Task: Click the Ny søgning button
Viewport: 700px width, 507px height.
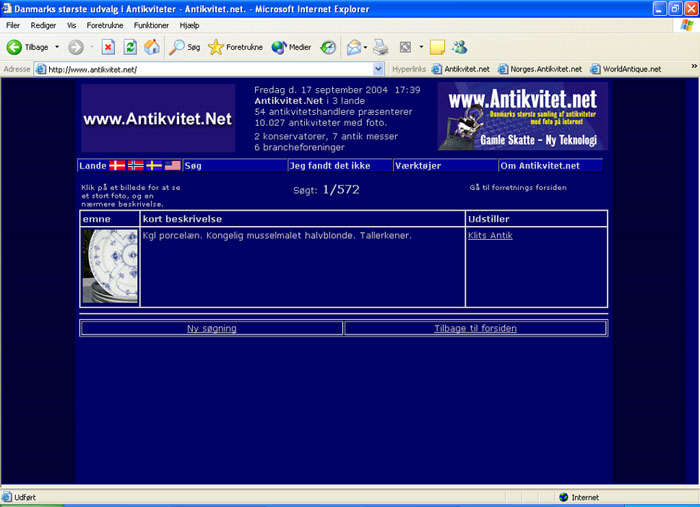Action: click(x=211, y=328)
